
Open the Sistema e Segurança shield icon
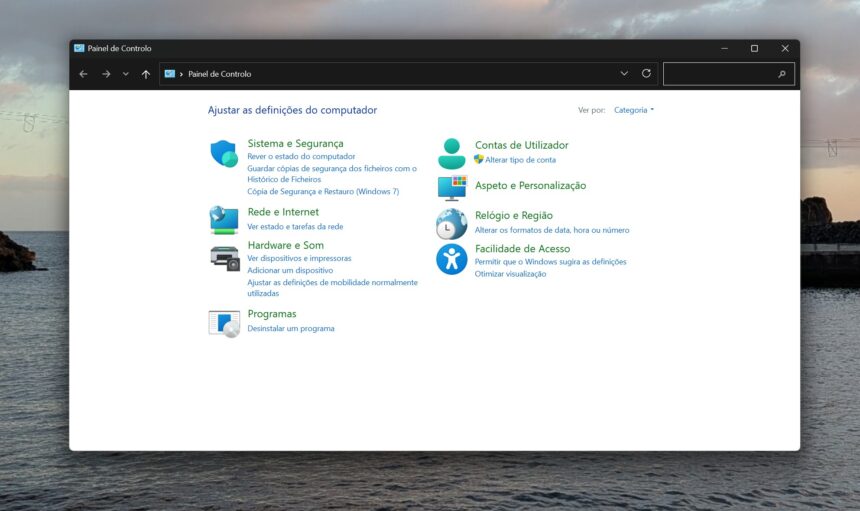point(224,154)
